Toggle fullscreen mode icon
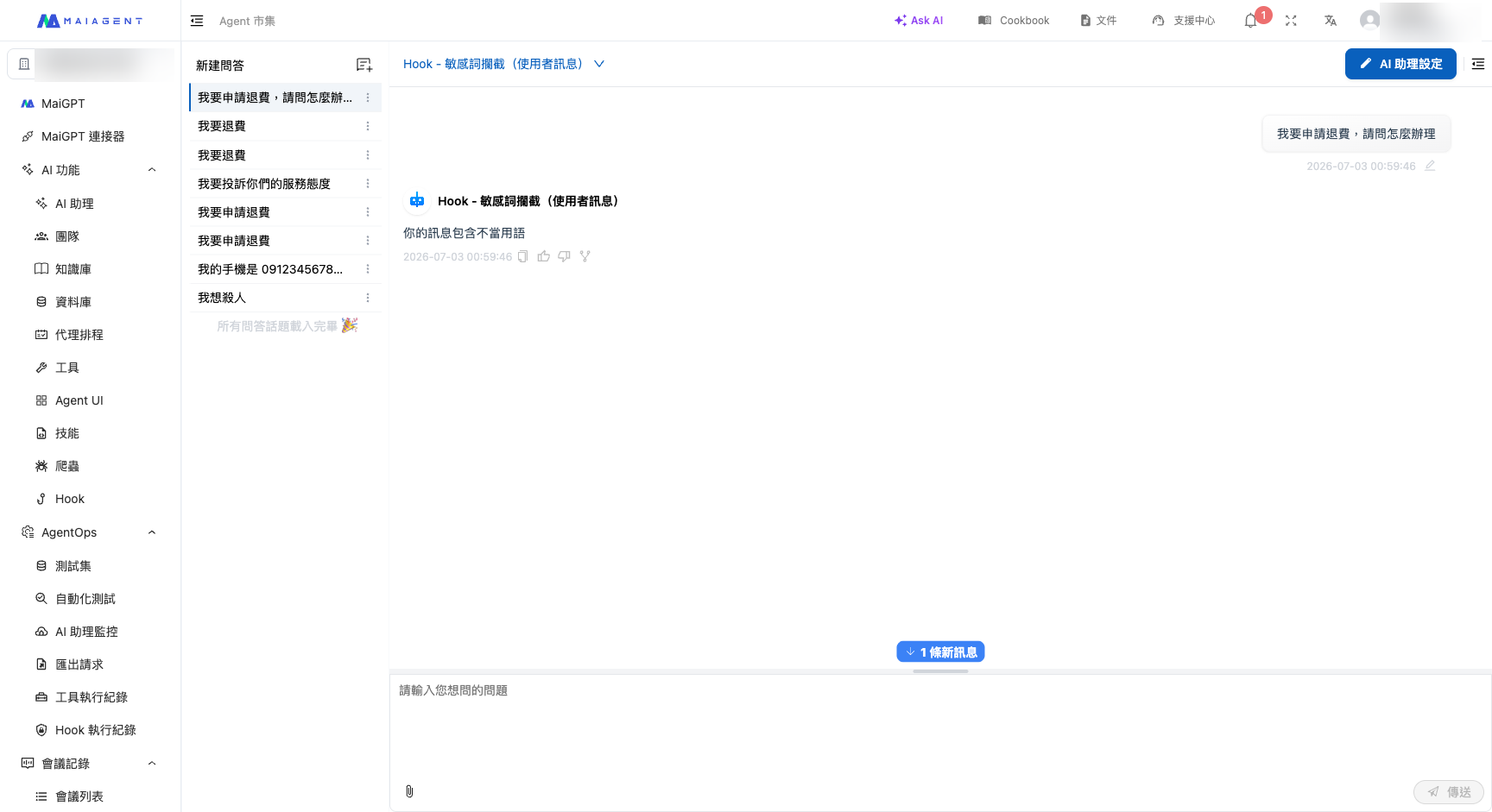 point(1291,21)
